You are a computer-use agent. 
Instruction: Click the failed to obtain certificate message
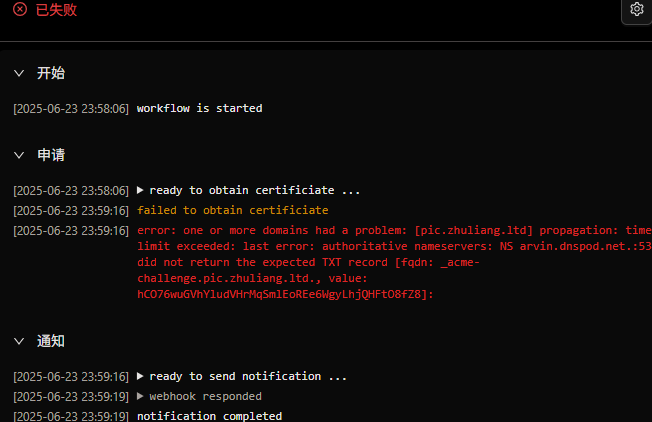click(232, 210)
